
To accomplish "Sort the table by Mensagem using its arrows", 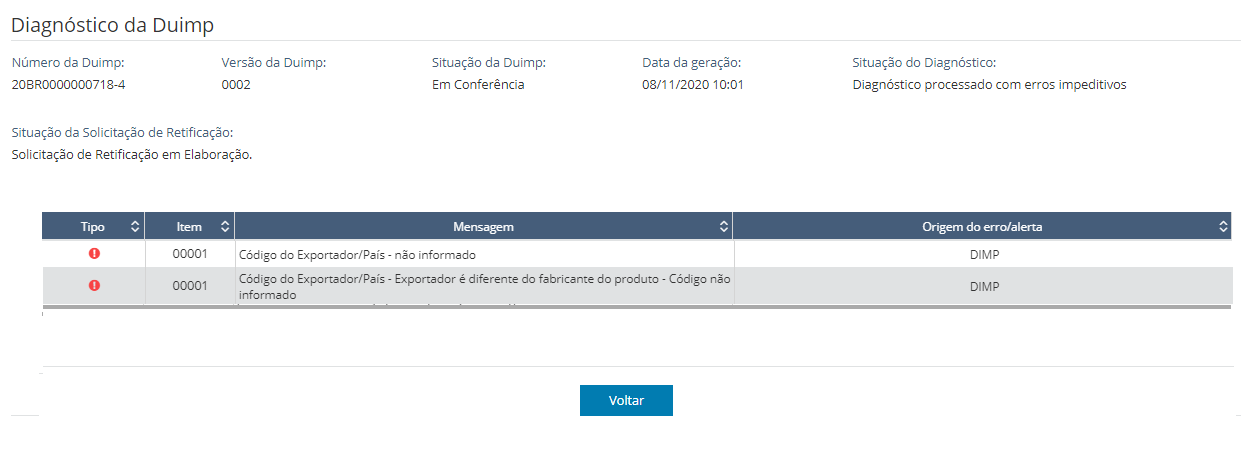I will (724, 227).
